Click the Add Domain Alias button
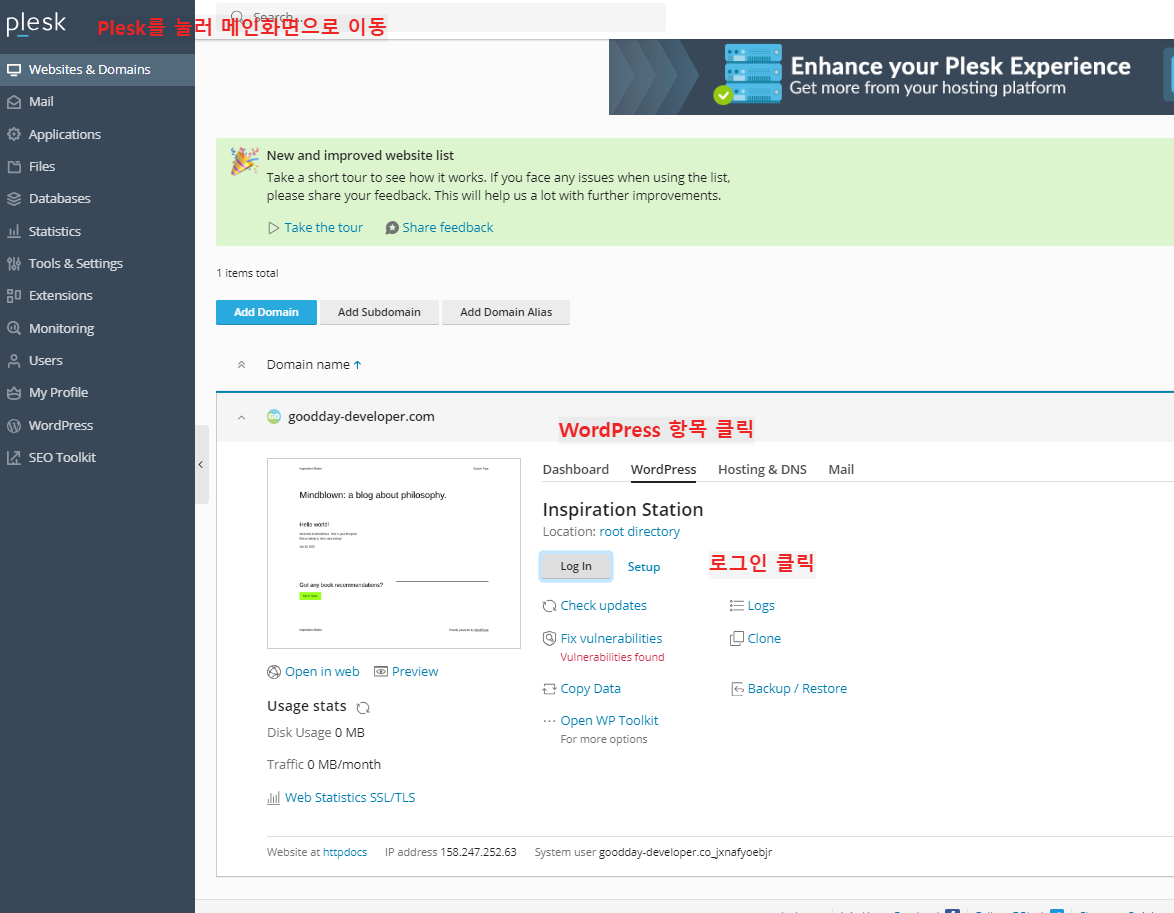Viewport: 1174px width, 913px height. click(x=506, y=312)
